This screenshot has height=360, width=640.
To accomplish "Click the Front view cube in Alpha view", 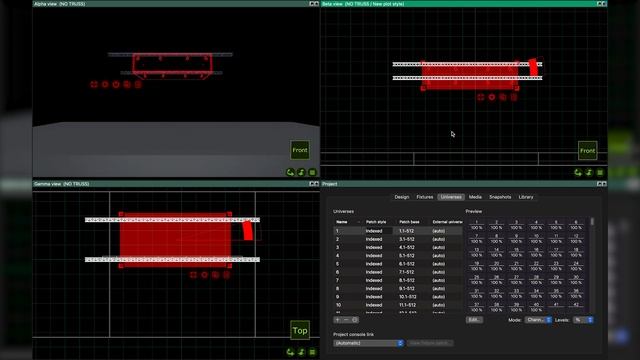I will [300, 150].
